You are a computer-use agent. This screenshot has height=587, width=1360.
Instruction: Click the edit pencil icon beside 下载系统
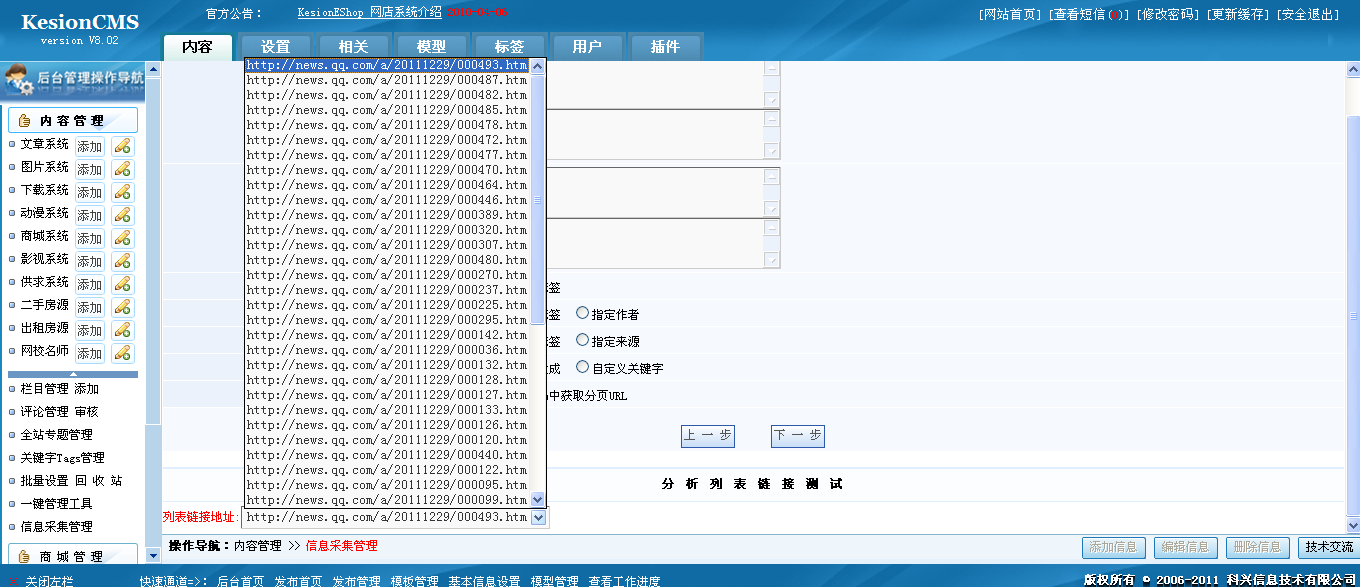coord(122,192)
